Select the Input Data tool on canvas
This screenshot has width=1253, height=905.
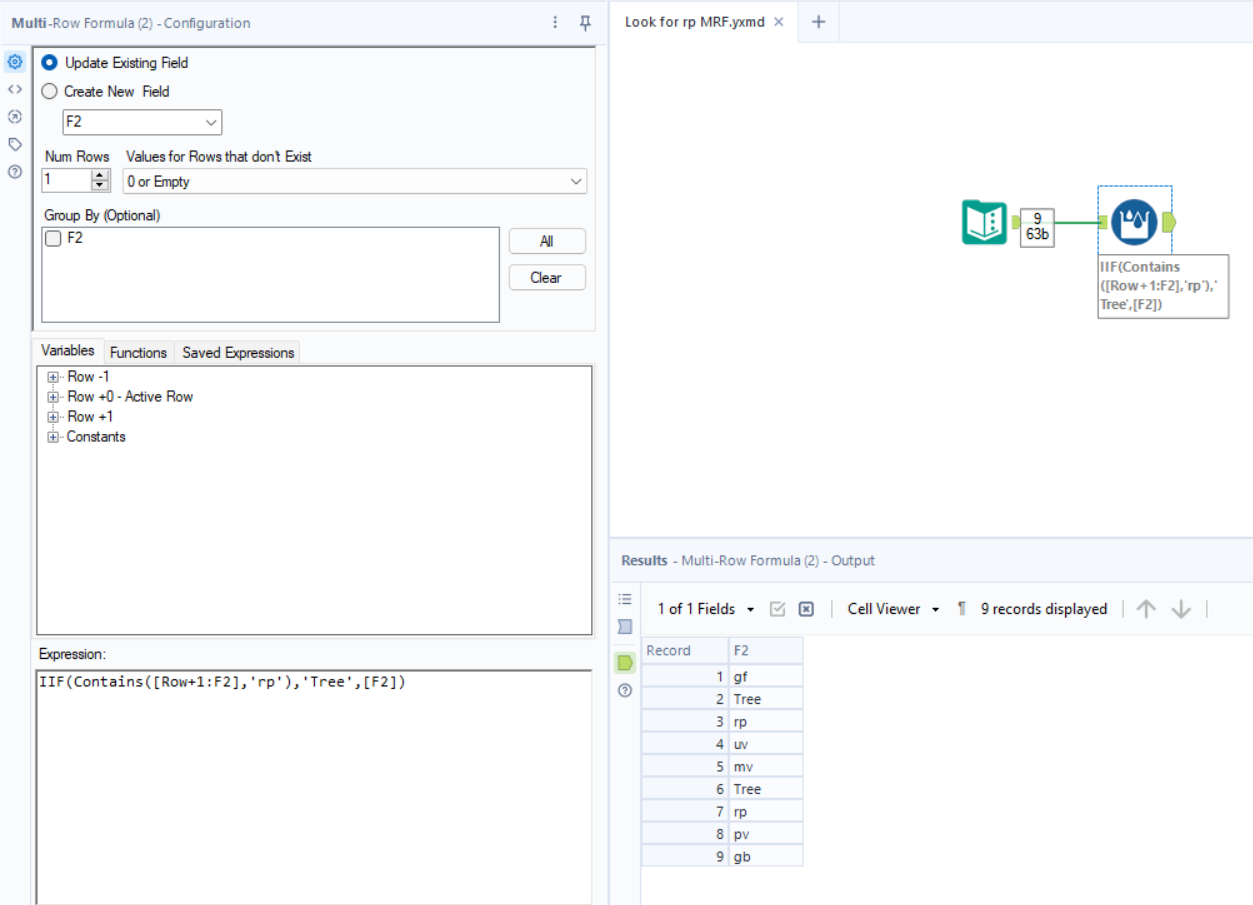coord(984,221)
